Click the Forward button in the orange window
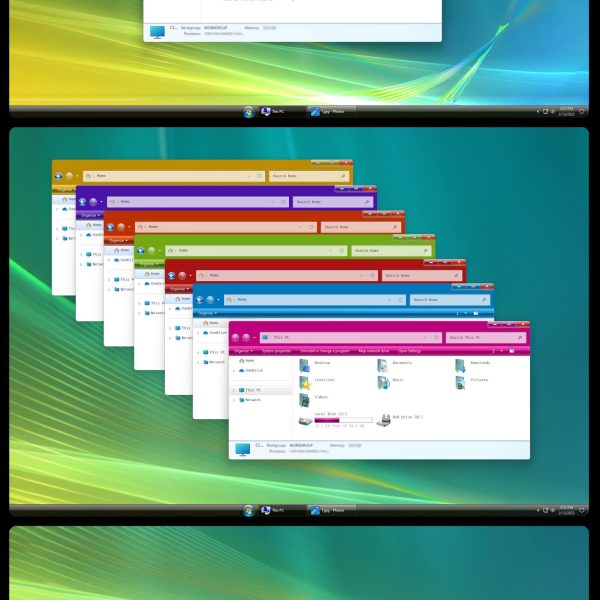600x600 pixels. 121,227
